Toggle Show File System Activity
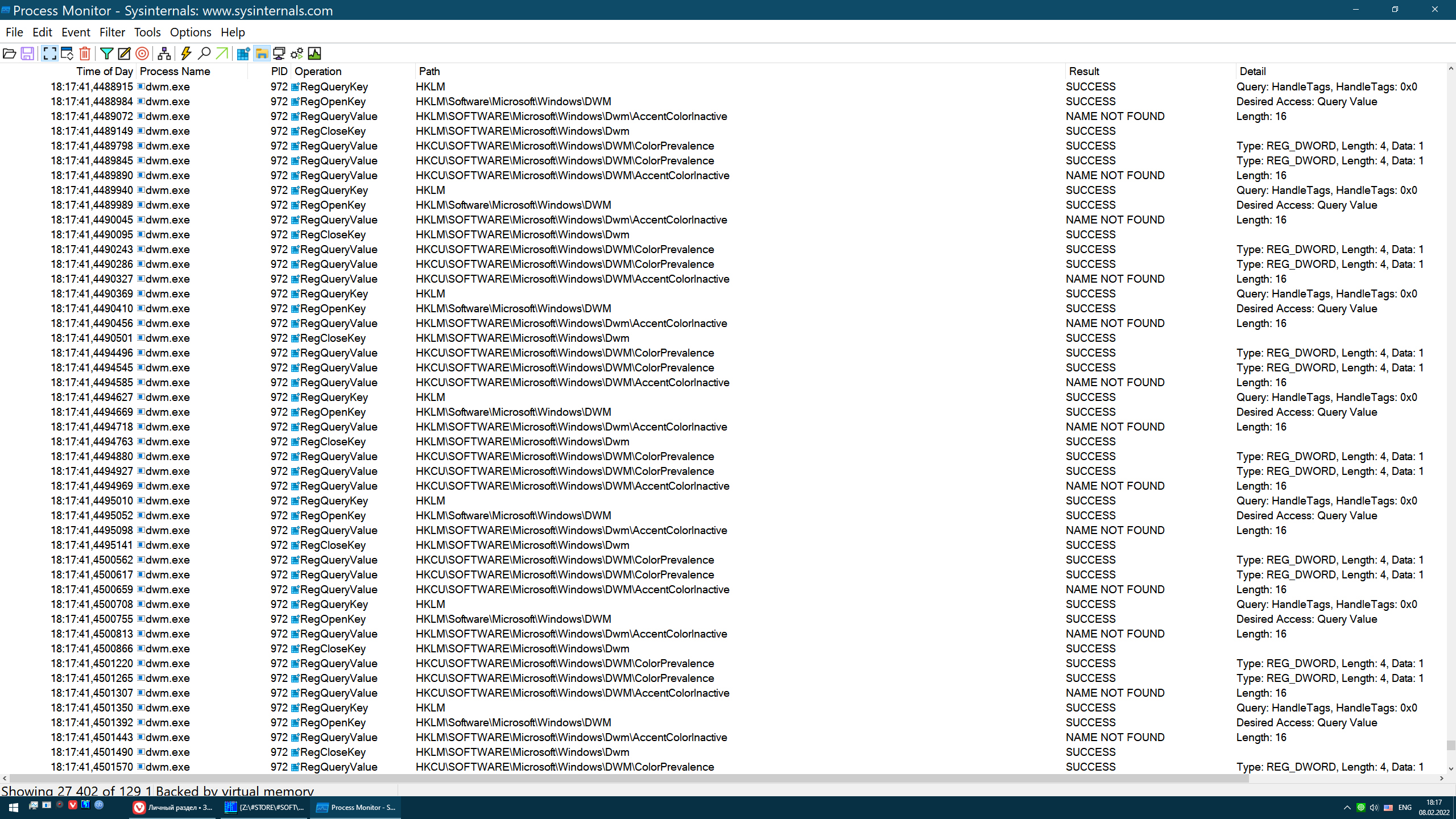 click(262, 53)
